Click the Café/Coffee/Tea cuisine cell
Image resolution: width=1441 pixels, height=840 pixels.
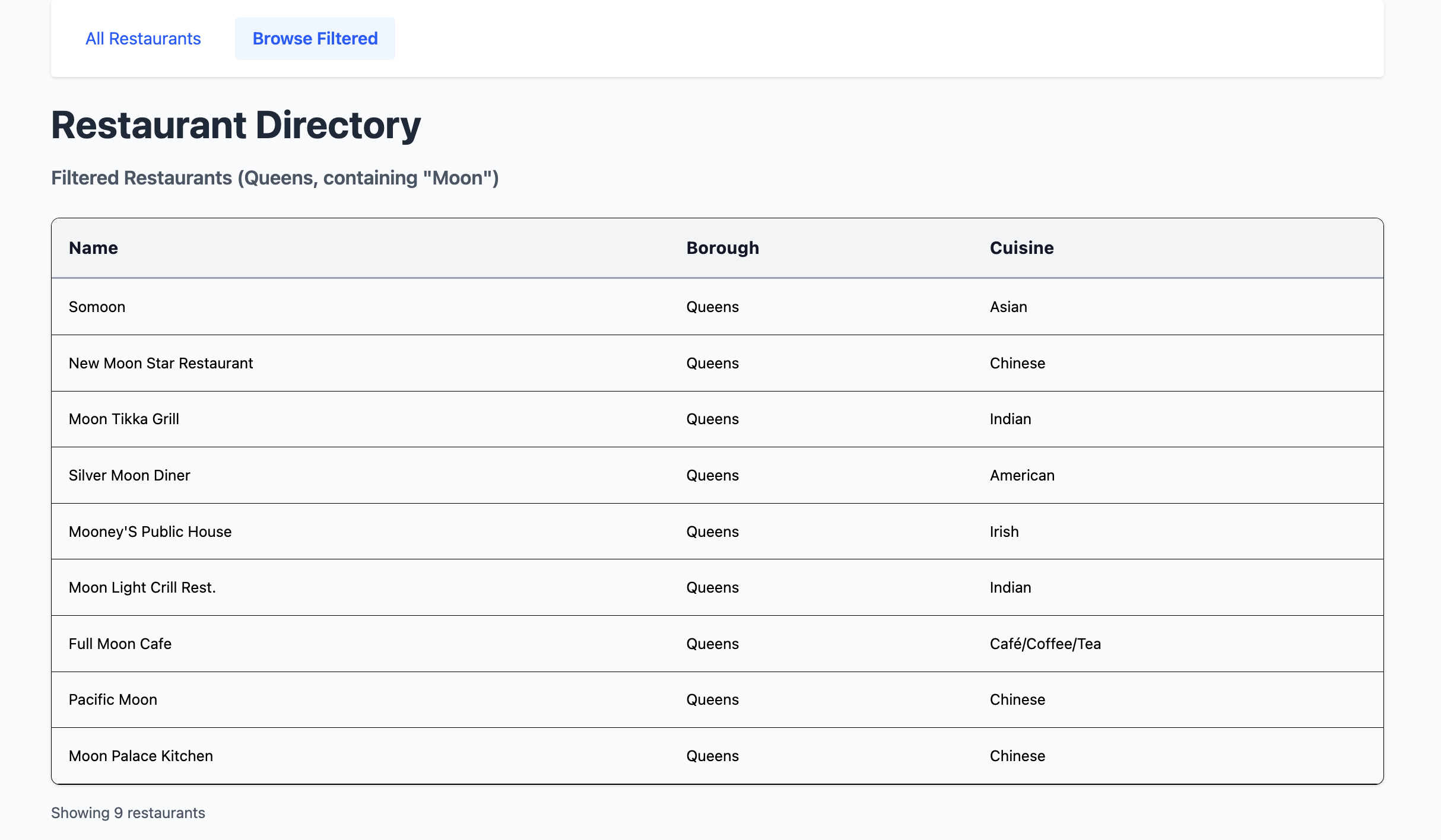point(1045,644)
